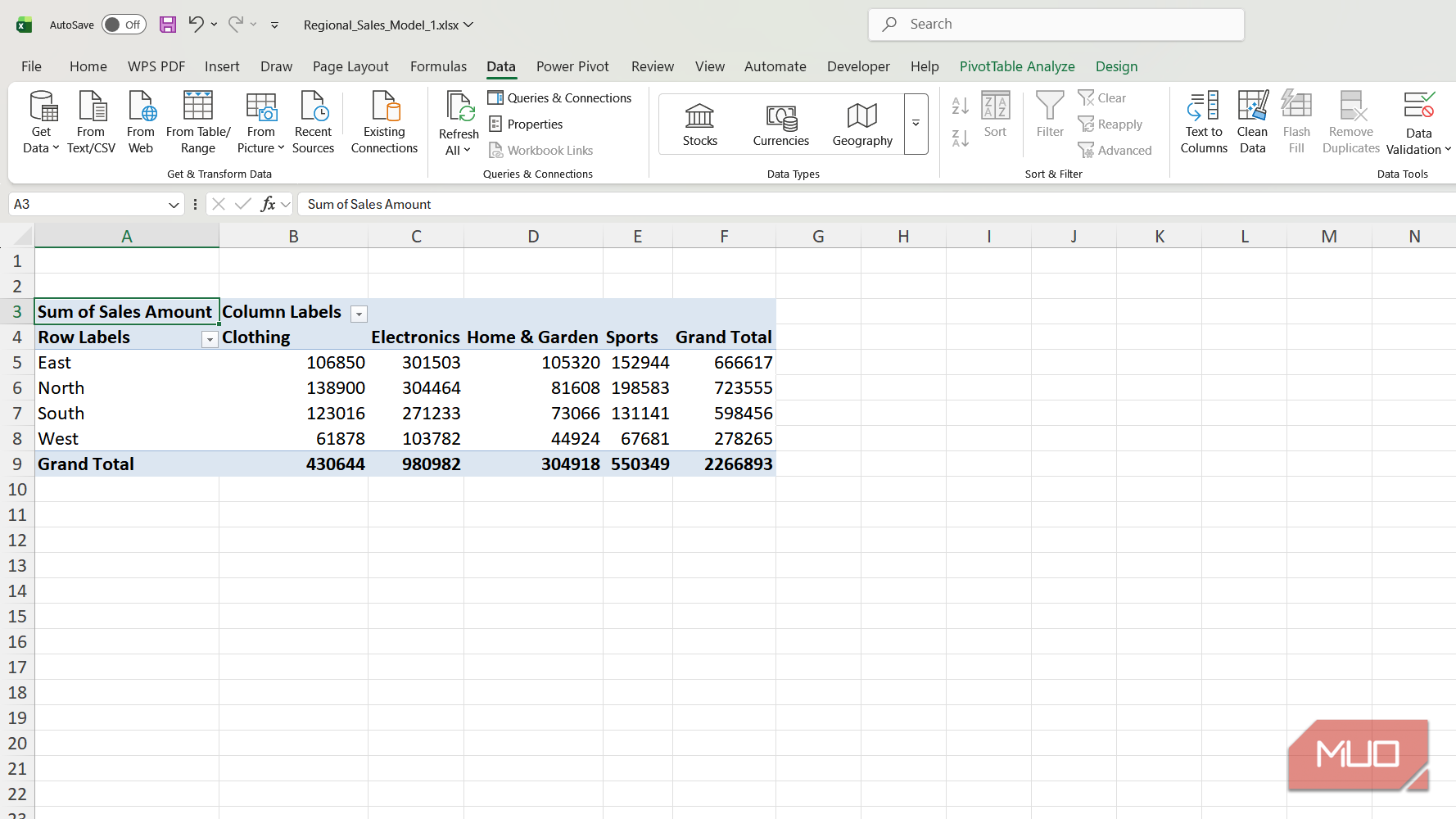Viewport: 1456px width, 819px height.
Task: Select the Grand Total value 2266893
Action: [x=724, y=464]
